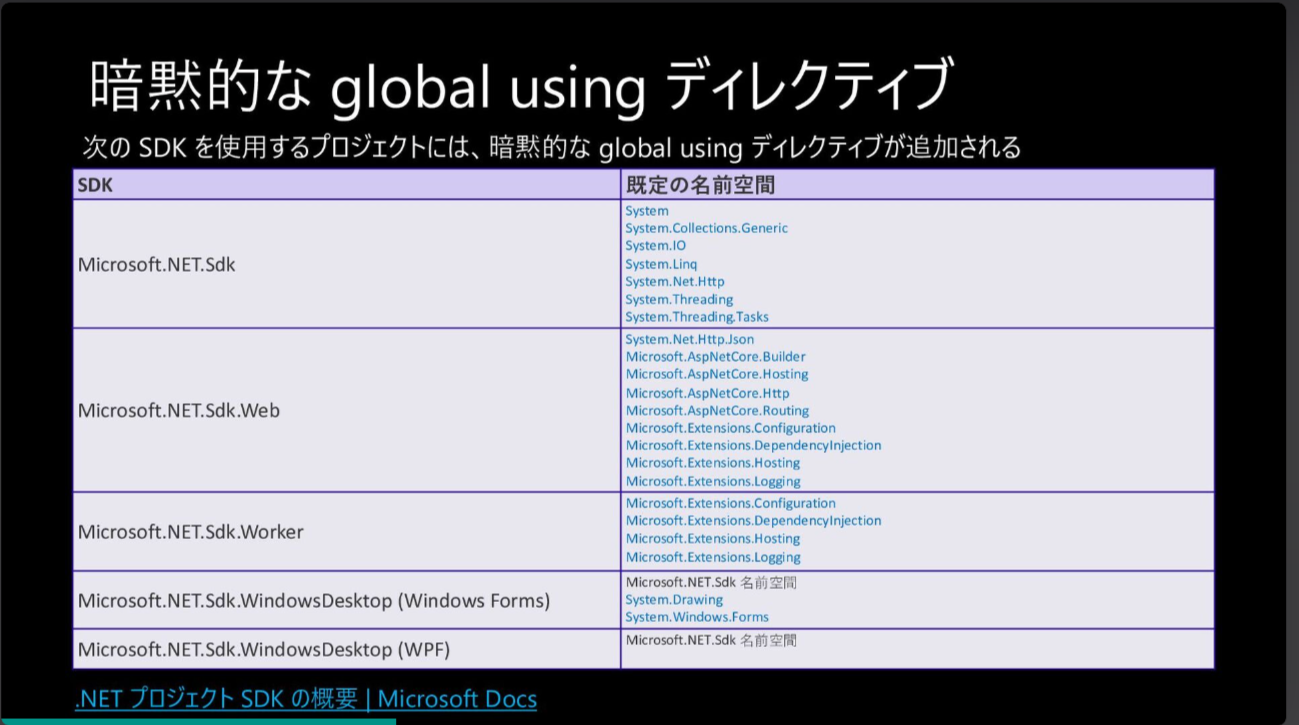Select the 既定の名前空間 column header
Image resolution: width=1299 pixels, height=725 pixels.
[x=917, y=185]
